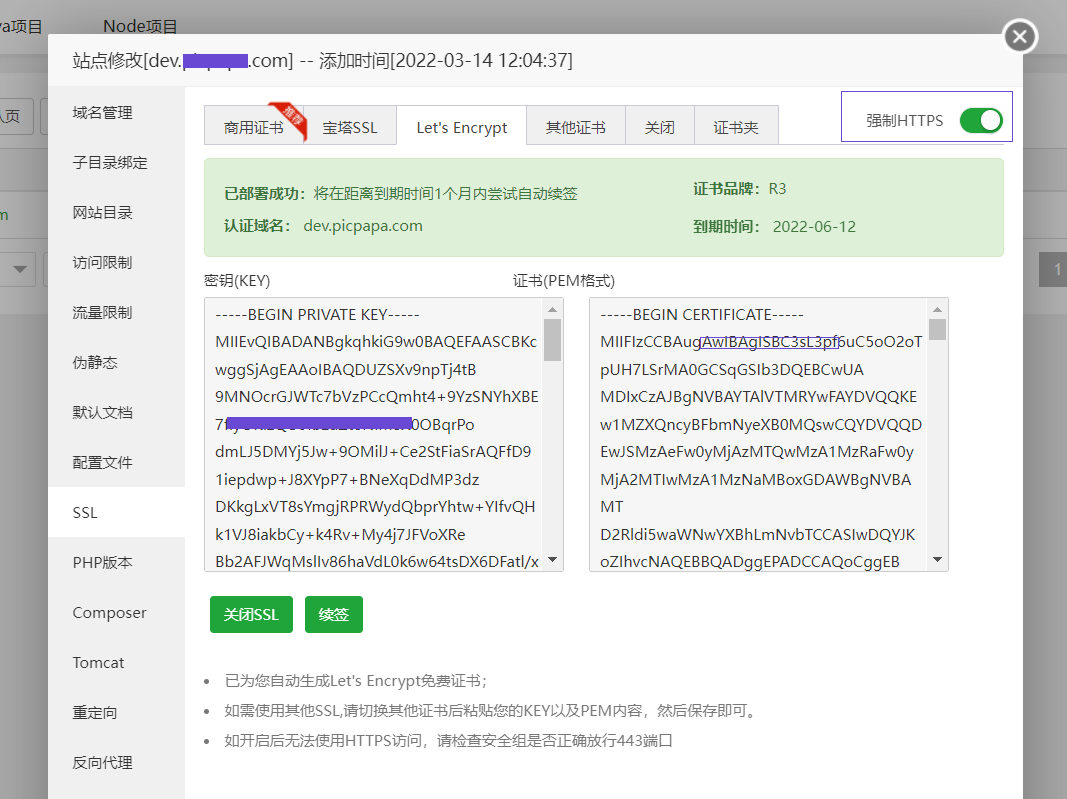The image size is (1067, 799).
Task: Select the 证书夹 tab
Action: pos(737,128)
